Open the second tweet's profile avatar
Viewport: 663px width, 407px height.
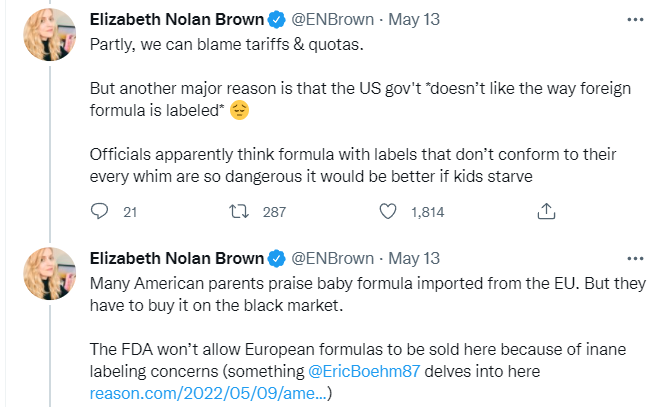click(x=50, y=272)
